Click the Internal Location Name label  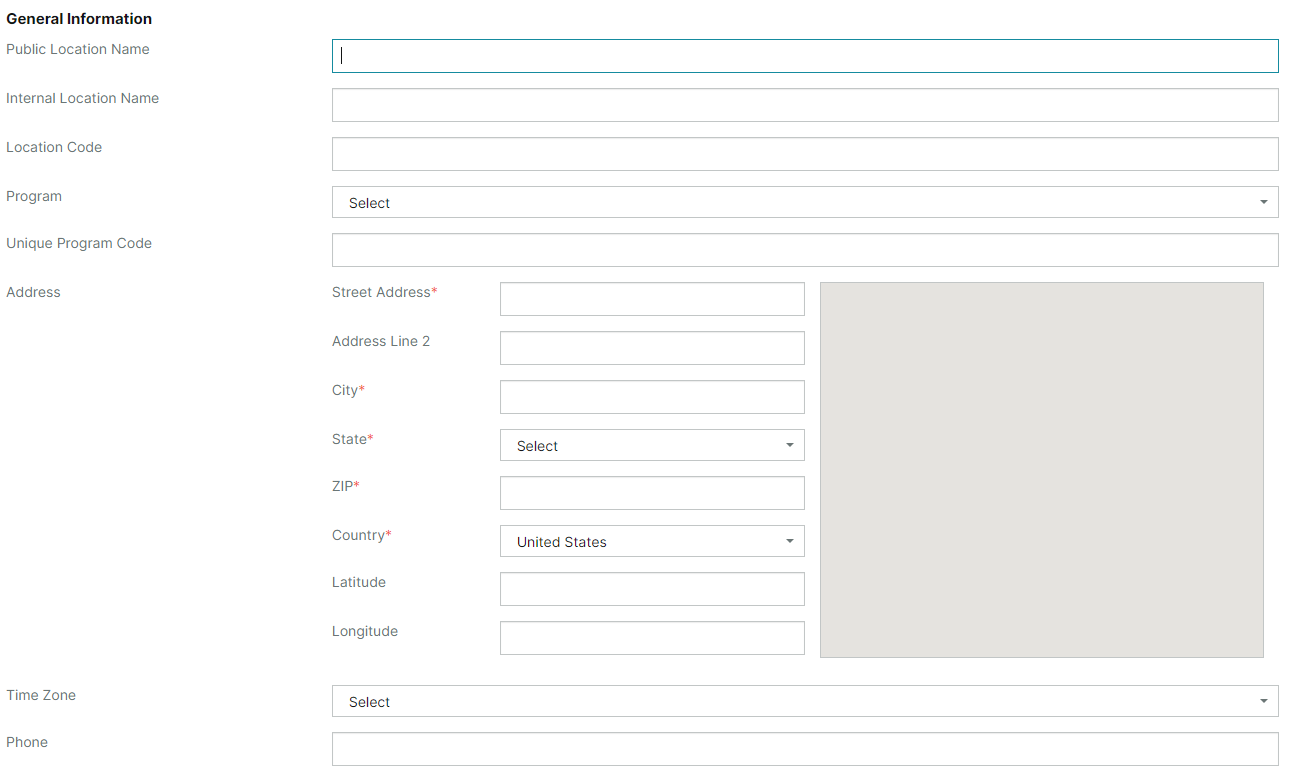click(82, 98)
